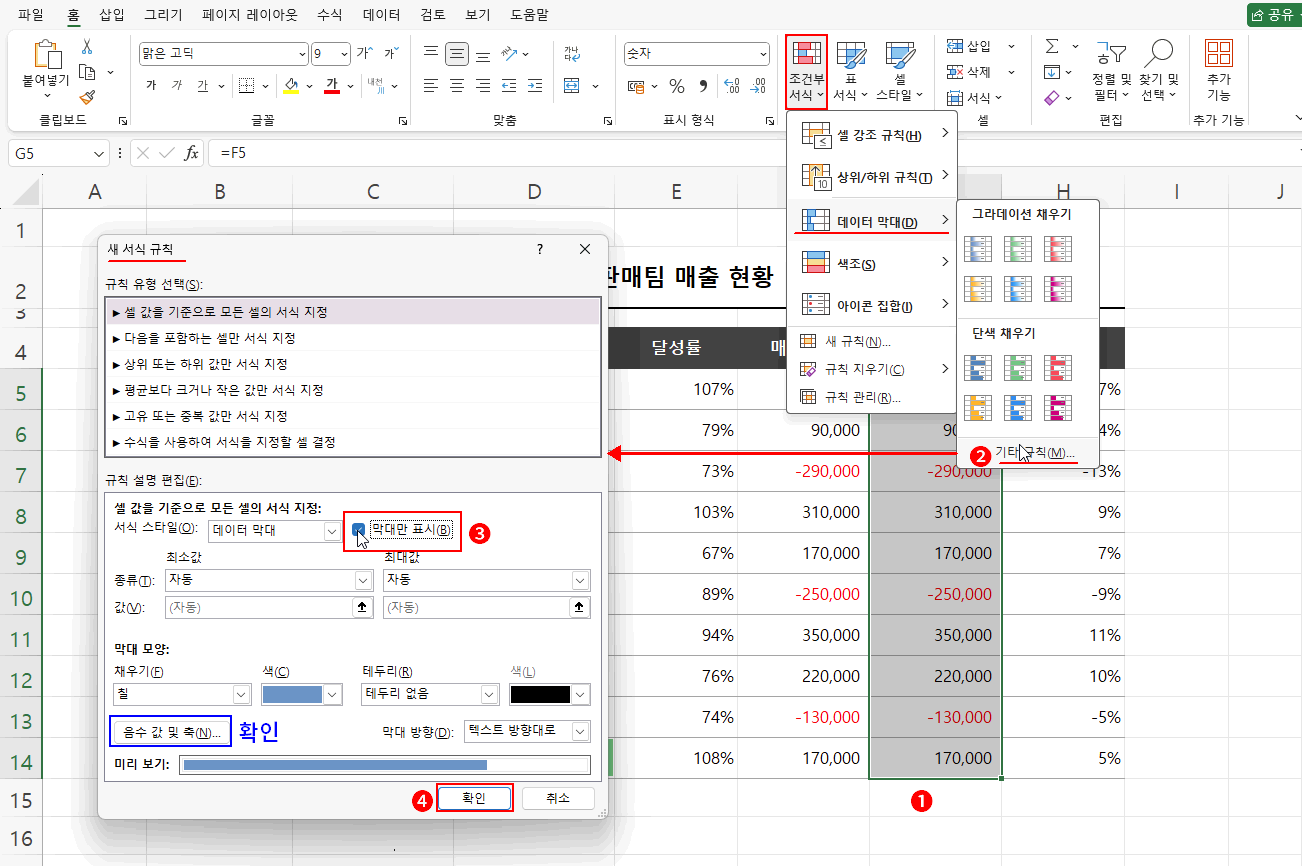Open the 막대 방향 dropdown
The height and width of the screenshot is (866, 1302).
[580, 731]
